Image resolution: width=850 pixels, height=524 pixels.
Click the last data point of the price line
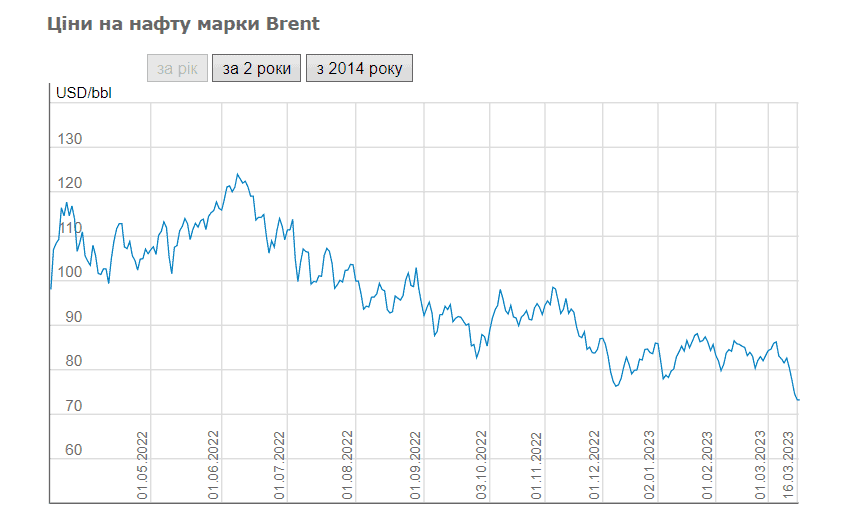pos(798,400)
